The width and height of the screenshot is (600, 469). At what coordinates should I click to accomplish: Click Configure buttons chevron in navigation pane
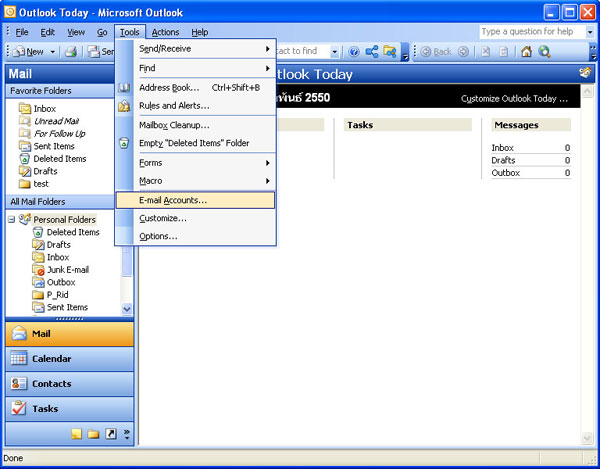click(x=127, y=434)
